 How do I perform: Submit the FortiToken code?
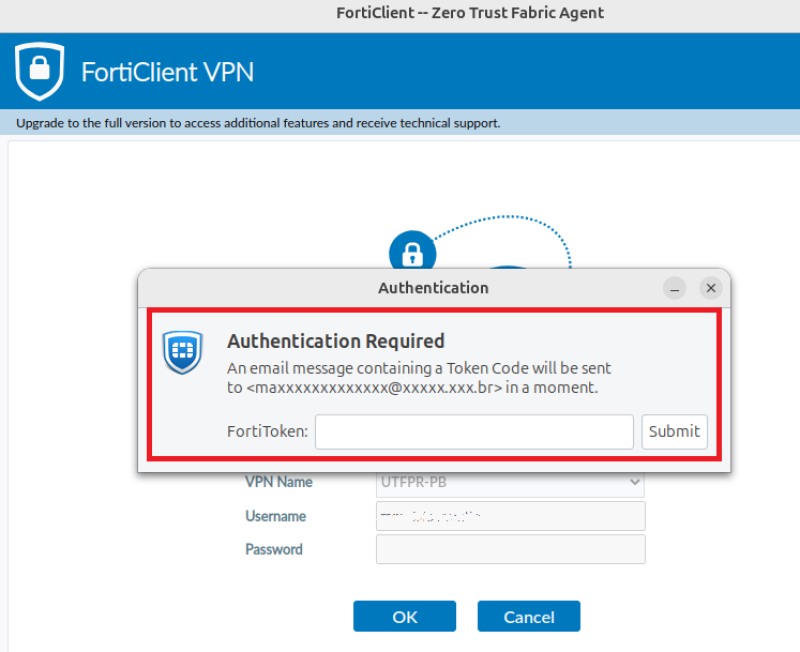[x=674, y=432]
